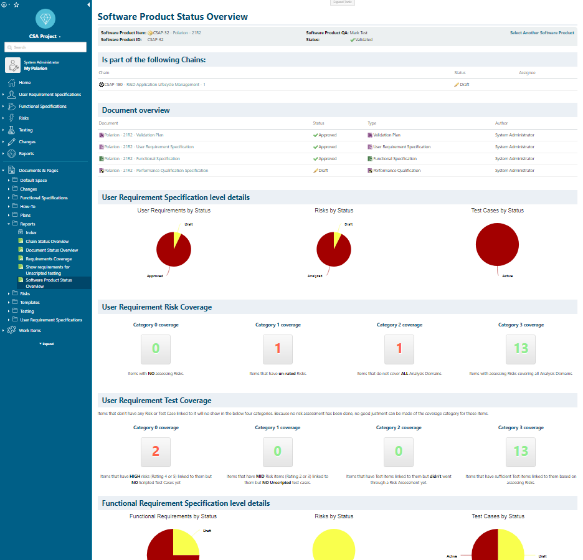Expand the User Requirement Specifications section
583x560 pixels.
click(3, 94)
